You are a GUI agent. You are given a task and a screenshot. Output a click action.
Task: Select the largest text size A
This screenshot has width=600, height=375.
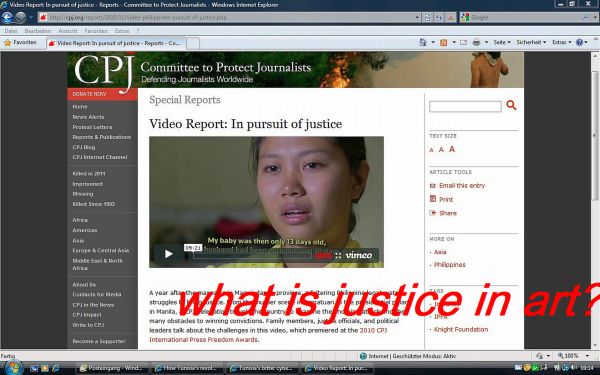pyautogui.click(x=452, y=149)
